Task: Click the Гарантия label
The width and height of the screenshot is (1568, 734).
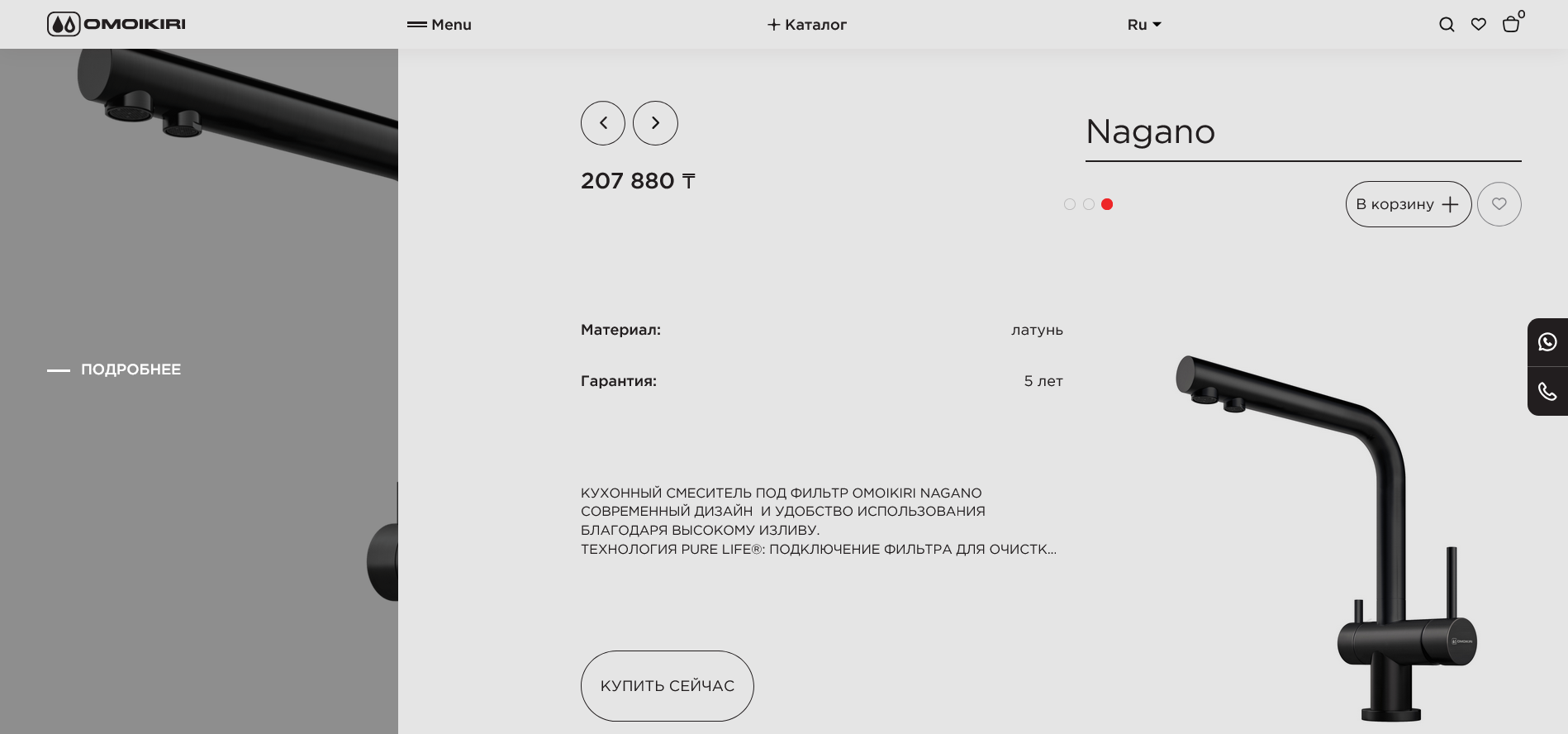Action: point(619,381)
